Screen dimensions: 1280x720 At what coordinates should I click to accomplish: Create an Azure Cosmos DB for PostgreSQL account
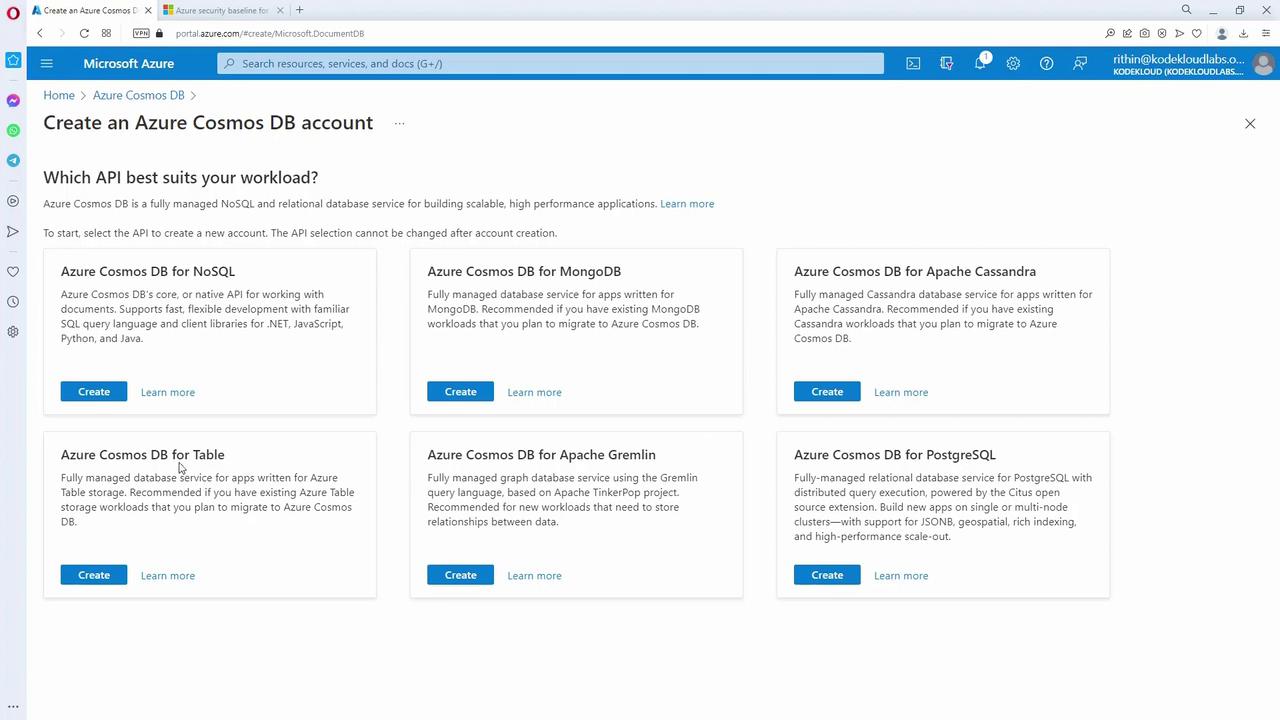click(x=827, y=575)
